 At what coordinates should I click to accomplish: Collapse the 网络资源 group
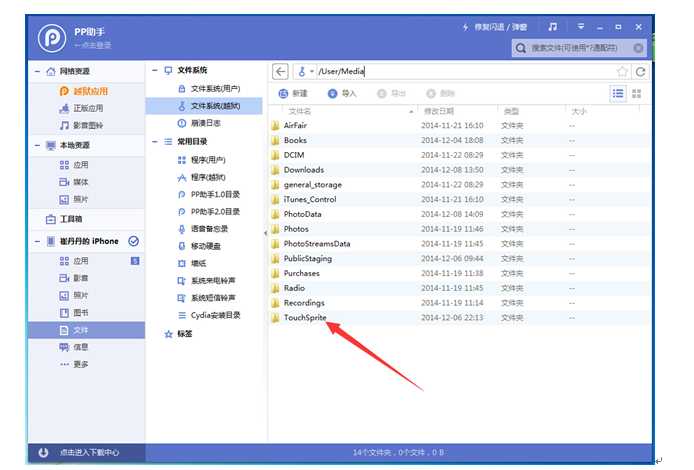click(37, 71)
